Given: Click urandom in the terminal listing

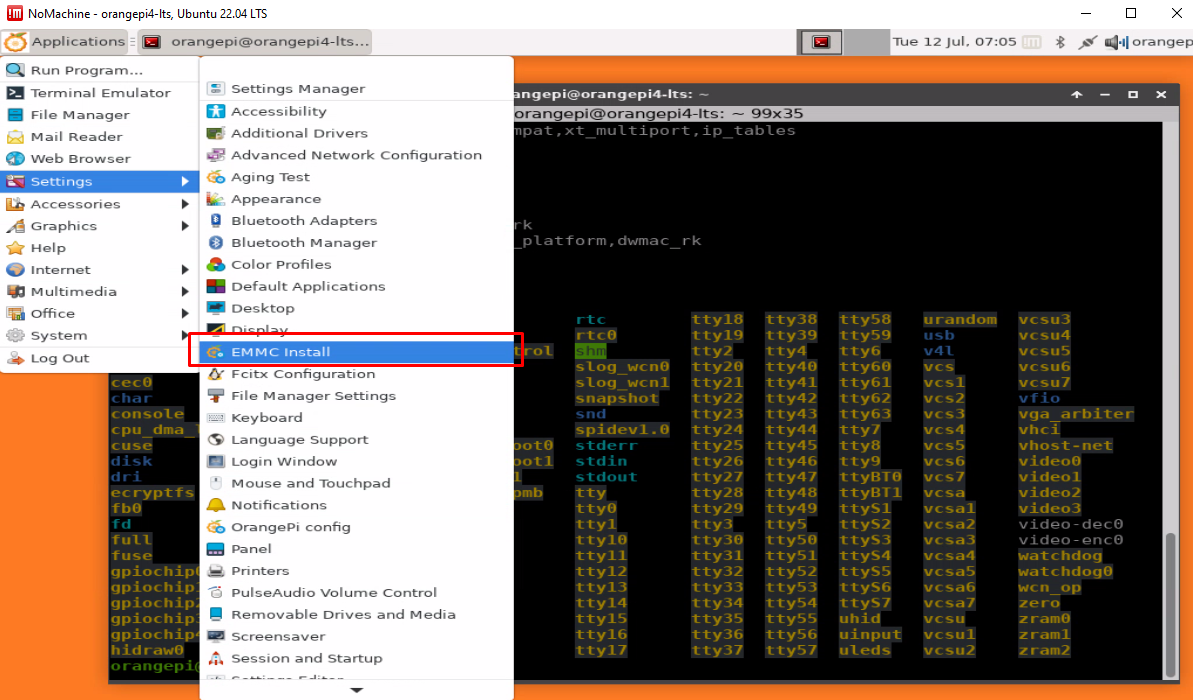Looking at the screenshot, I should click(x=960, y=320).
